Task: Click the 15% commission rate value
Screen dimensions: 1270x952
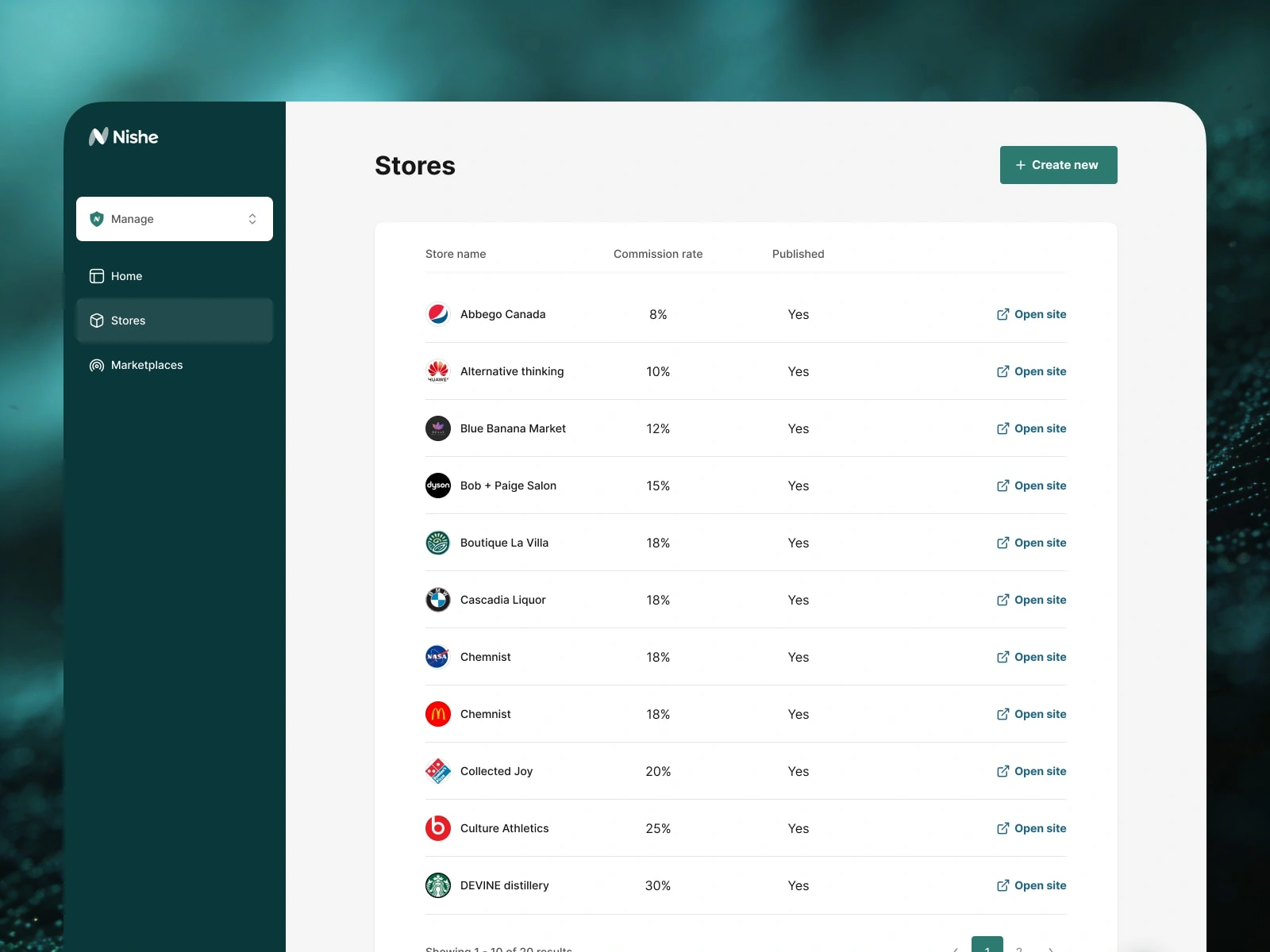Action: coord(658,486)
